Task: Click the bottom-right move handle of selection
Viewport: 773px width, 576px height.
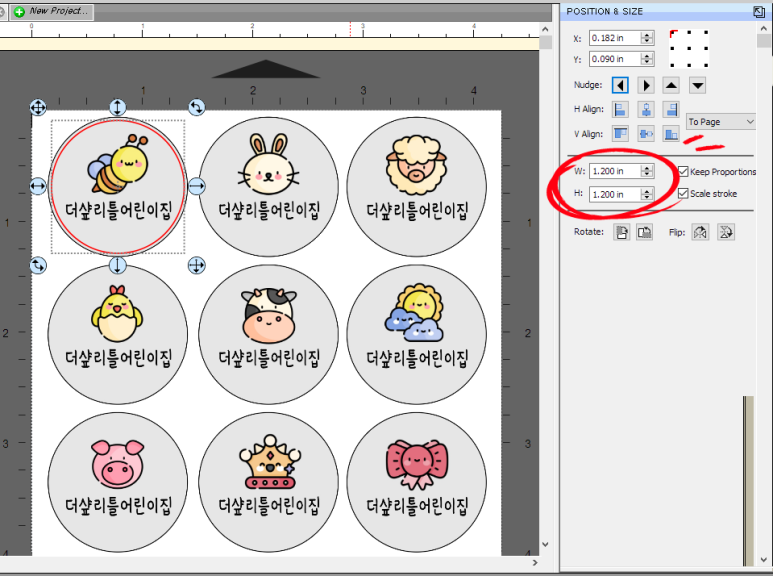Action: point(197,265)
